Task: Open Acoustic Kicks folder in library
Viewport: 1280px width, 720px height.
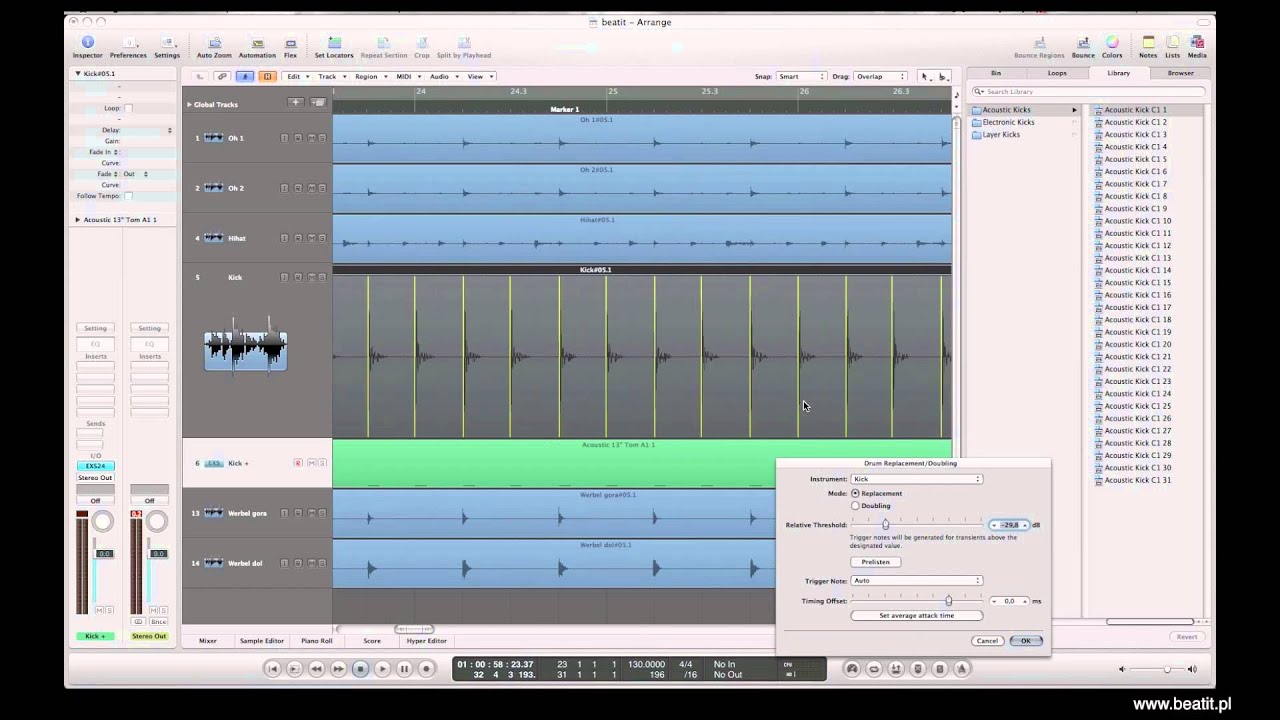Action: pyautogui.click(x=1006, y=110)
